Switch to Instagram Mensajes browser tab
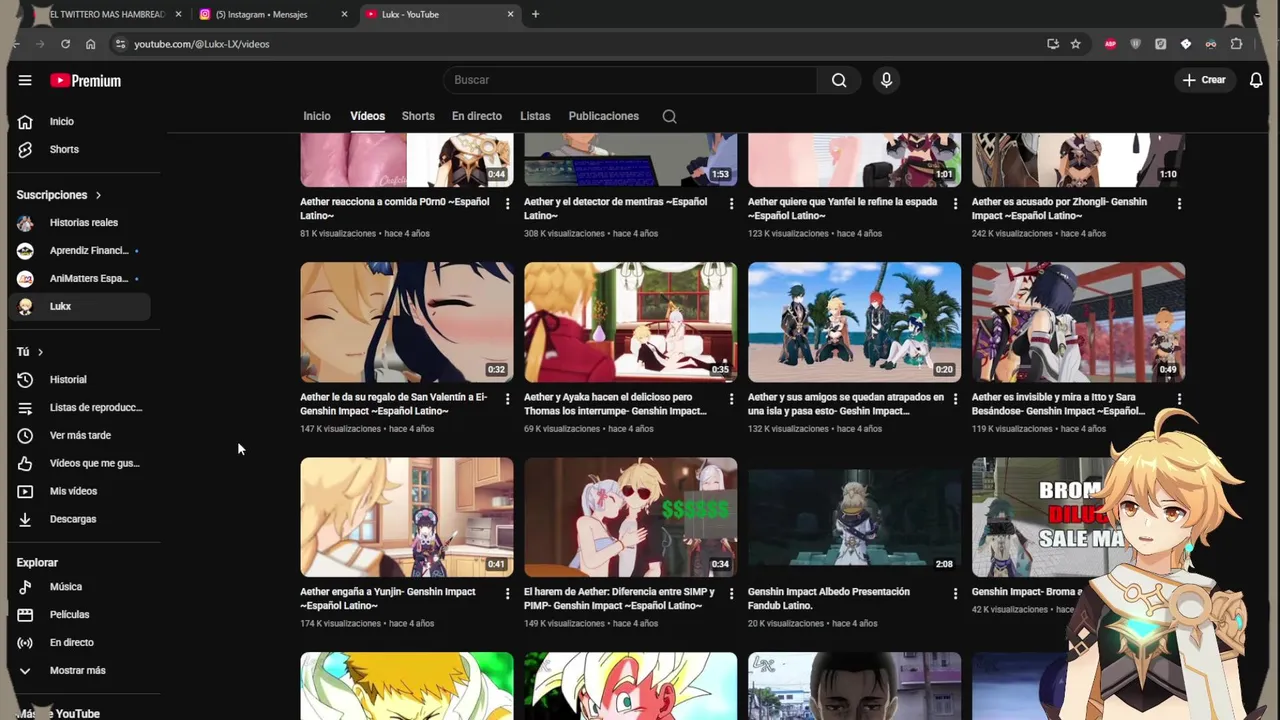The image size is (1280, 720). (274, 14)
